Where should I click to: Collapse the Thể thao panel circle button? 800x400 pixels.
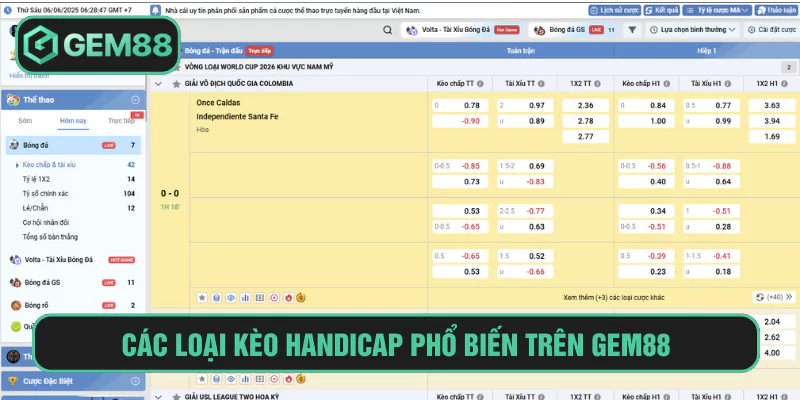[x=135, y=100]
